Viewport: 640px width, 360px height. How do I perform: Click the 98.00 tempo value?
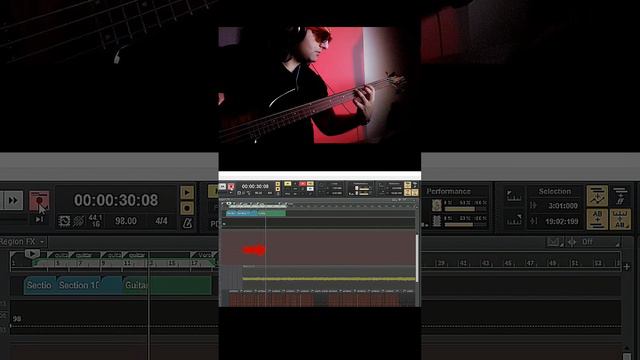pos(125,221)
